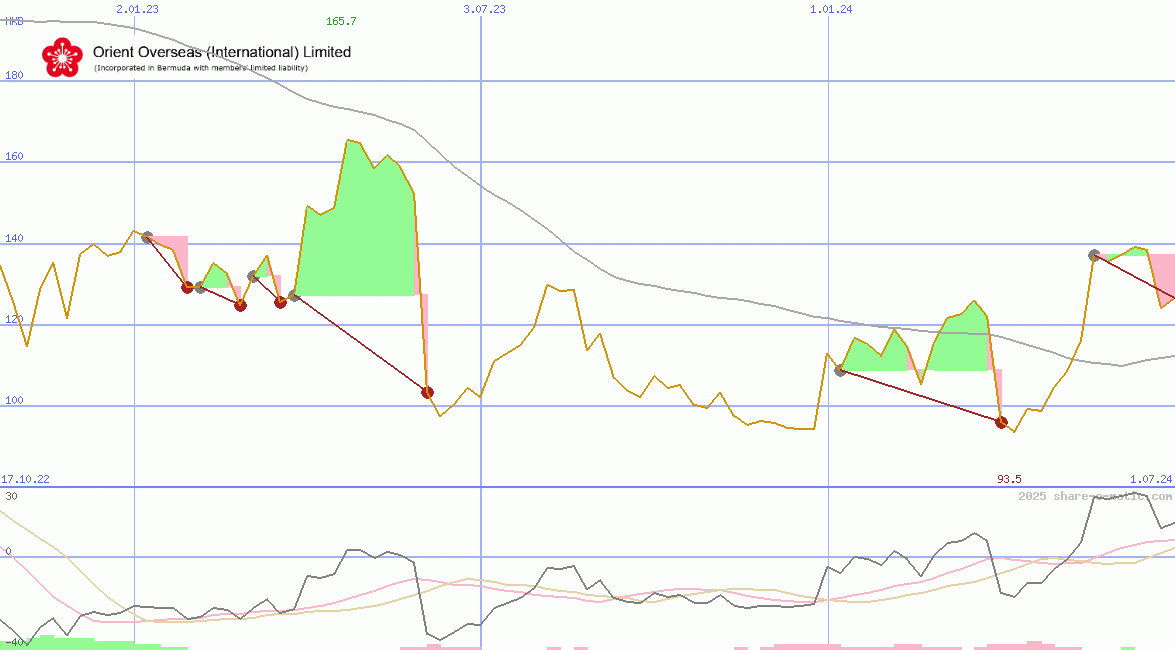The height and width of the screenshot is (650, 1175).
Task: Click the 180 price axis label
Action: tap(14, 75)
